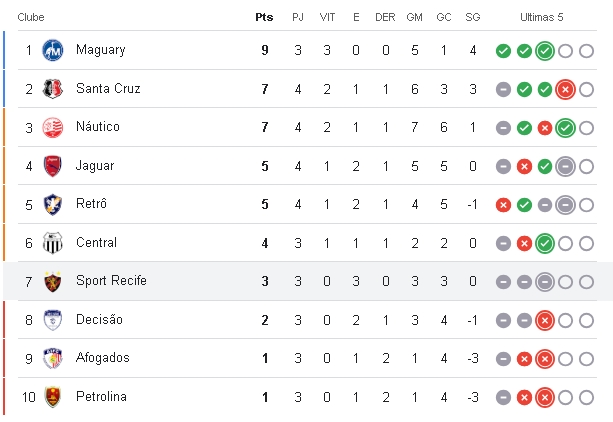Viewport: 613px width, 422px height.
Task: Click the Afogados club crest
Action: pos(53,359)
